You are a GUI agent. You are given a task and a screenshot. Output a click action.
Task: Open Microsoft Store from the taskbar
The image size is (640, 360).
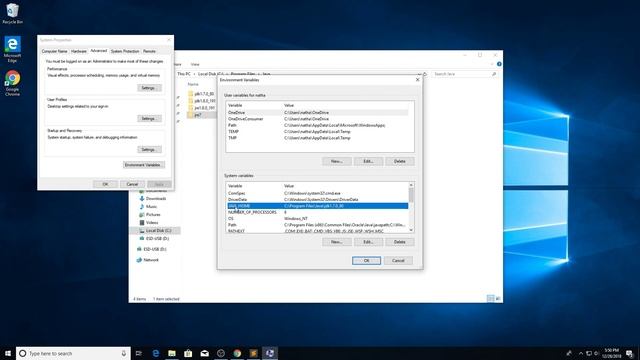click(x=188, y=353)
